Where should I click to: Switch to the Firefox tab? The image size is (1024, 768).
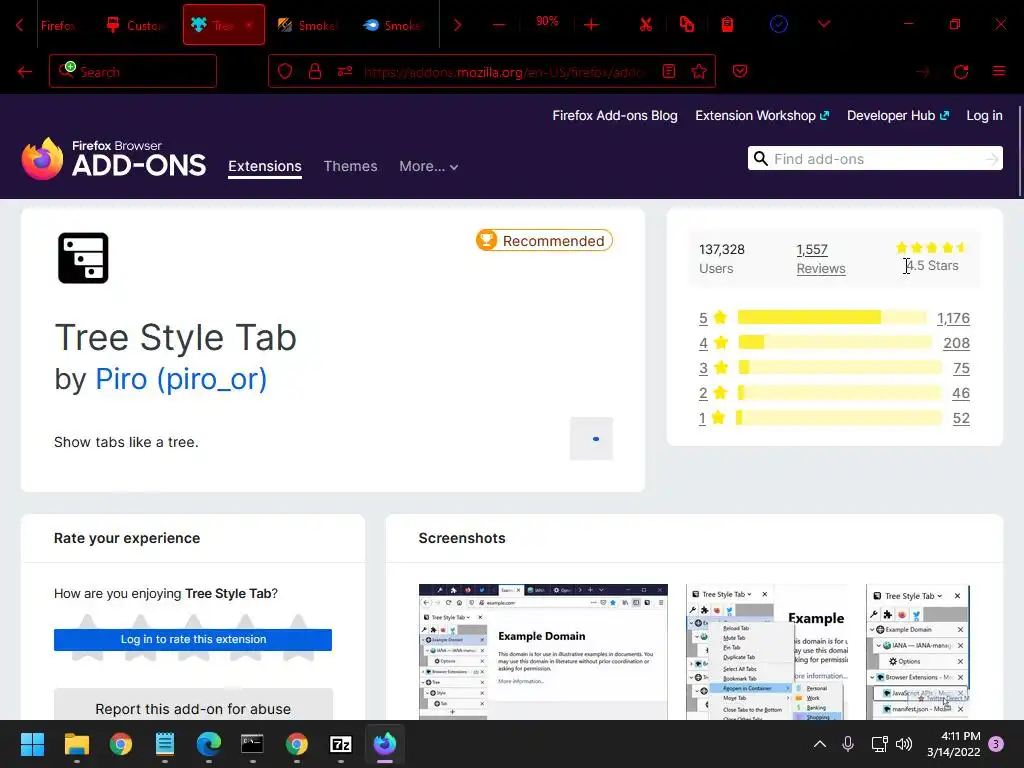click(x=57, y=25)
